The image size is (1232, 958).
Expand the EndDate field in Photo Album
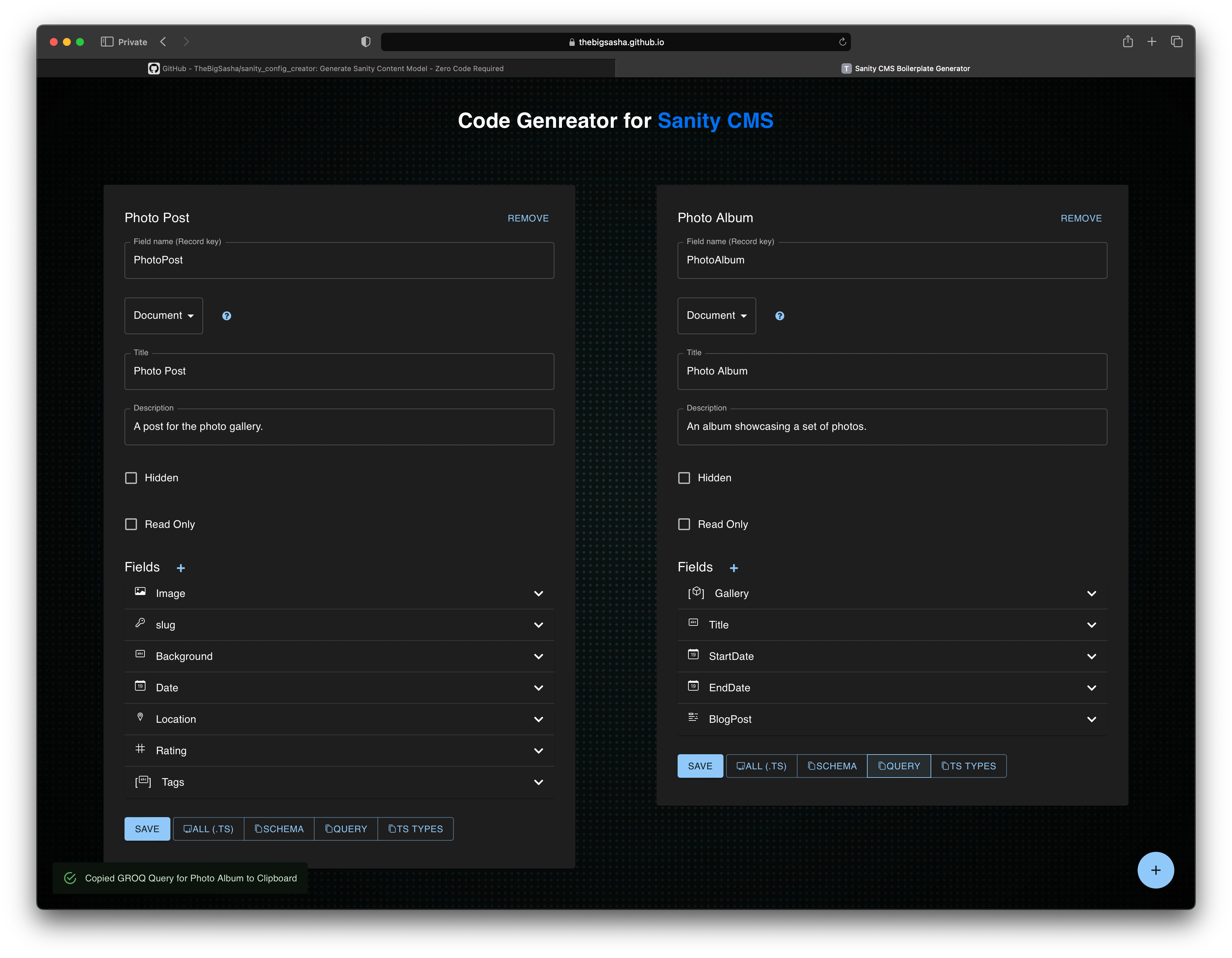coord(1091,687)
